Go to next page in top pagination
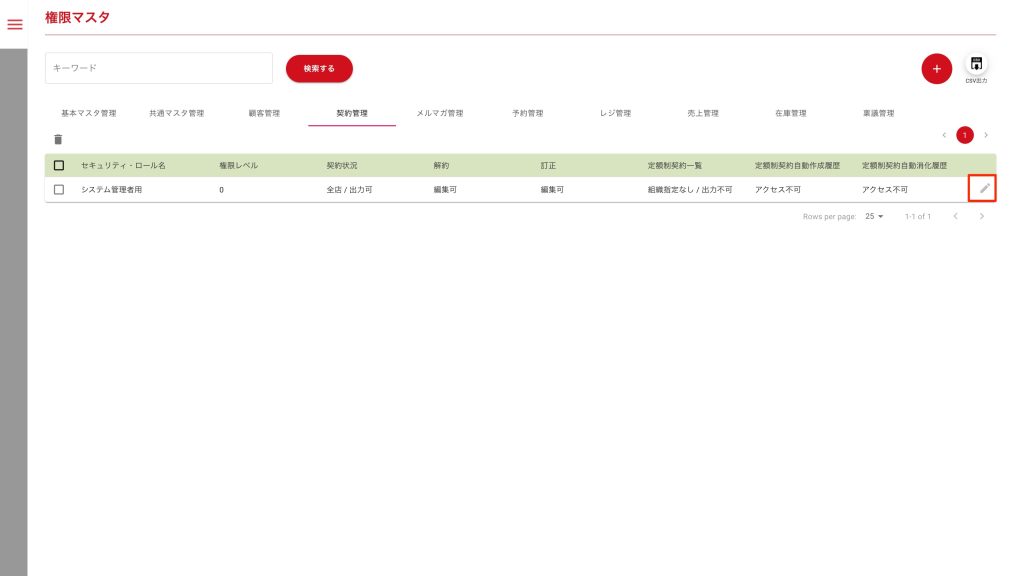 986,135
